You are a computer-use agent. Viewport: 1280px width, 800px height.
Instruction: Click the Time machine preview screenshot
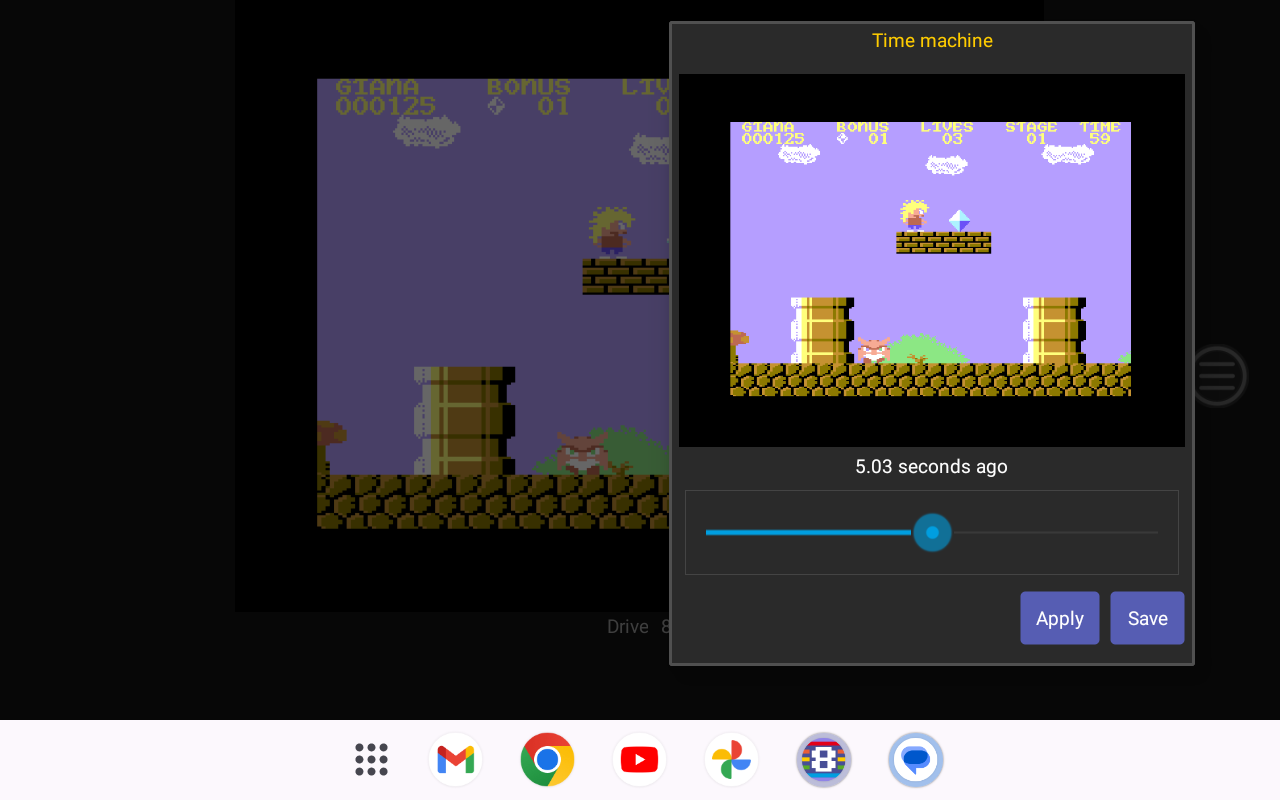[931, 259]
